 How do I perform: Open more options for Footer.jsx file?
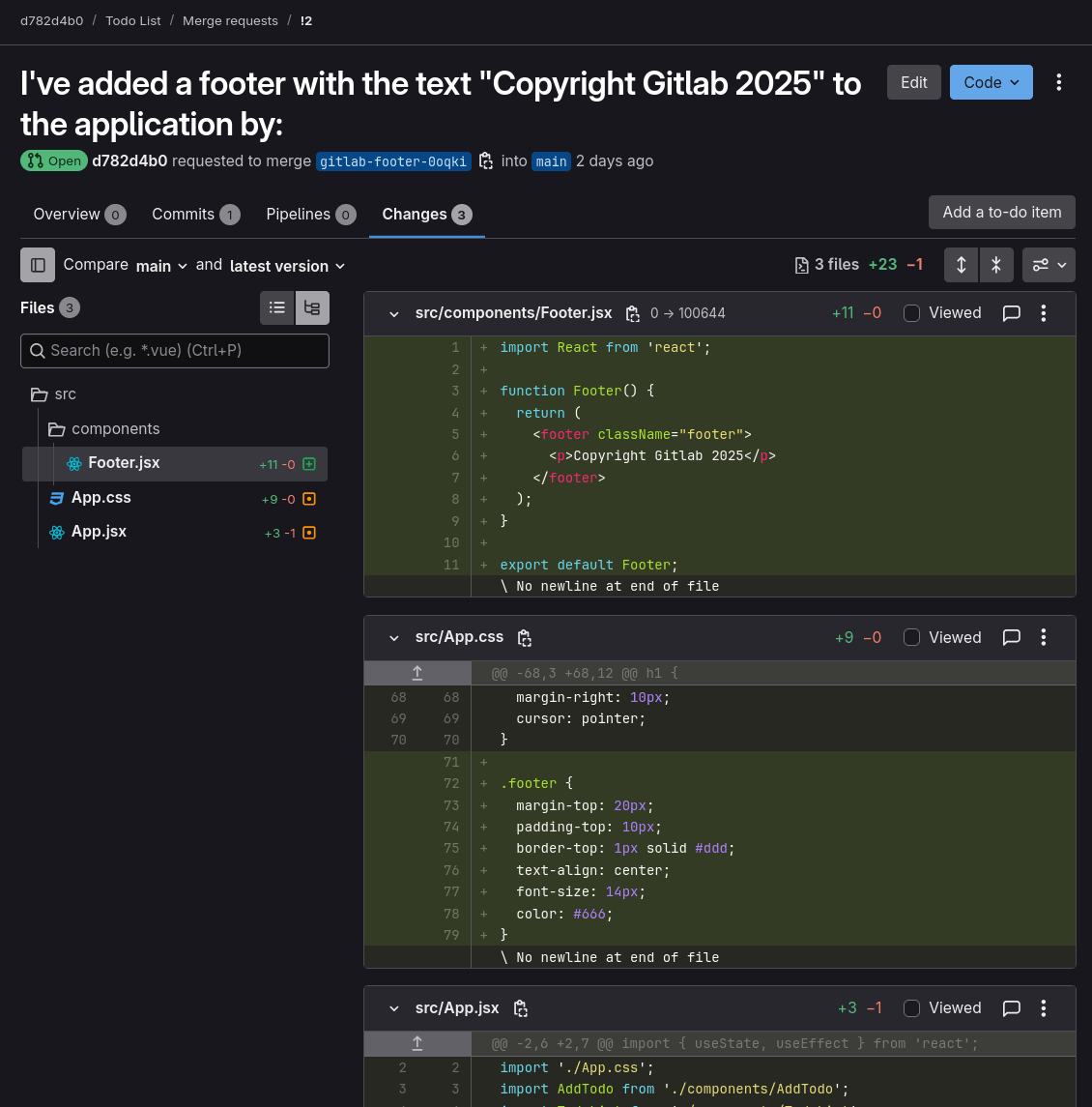coord(1044,312)
